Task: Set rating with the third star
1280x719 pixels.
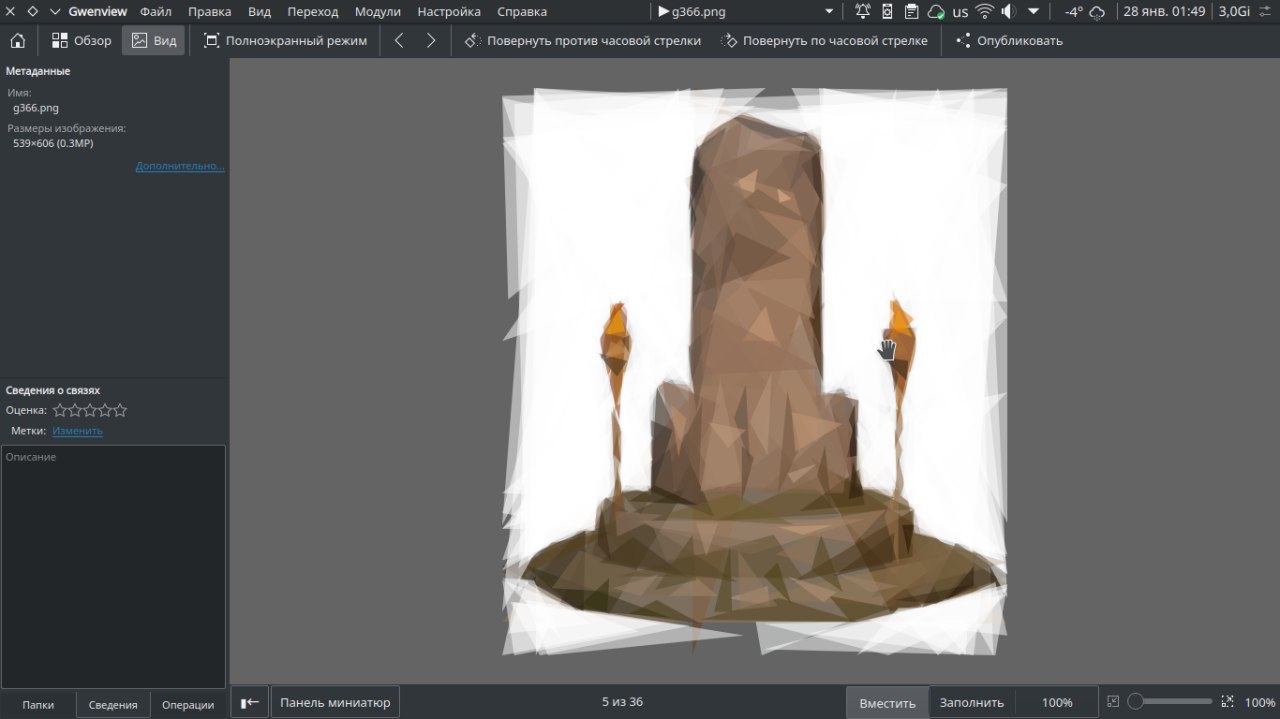Action: 90,410
